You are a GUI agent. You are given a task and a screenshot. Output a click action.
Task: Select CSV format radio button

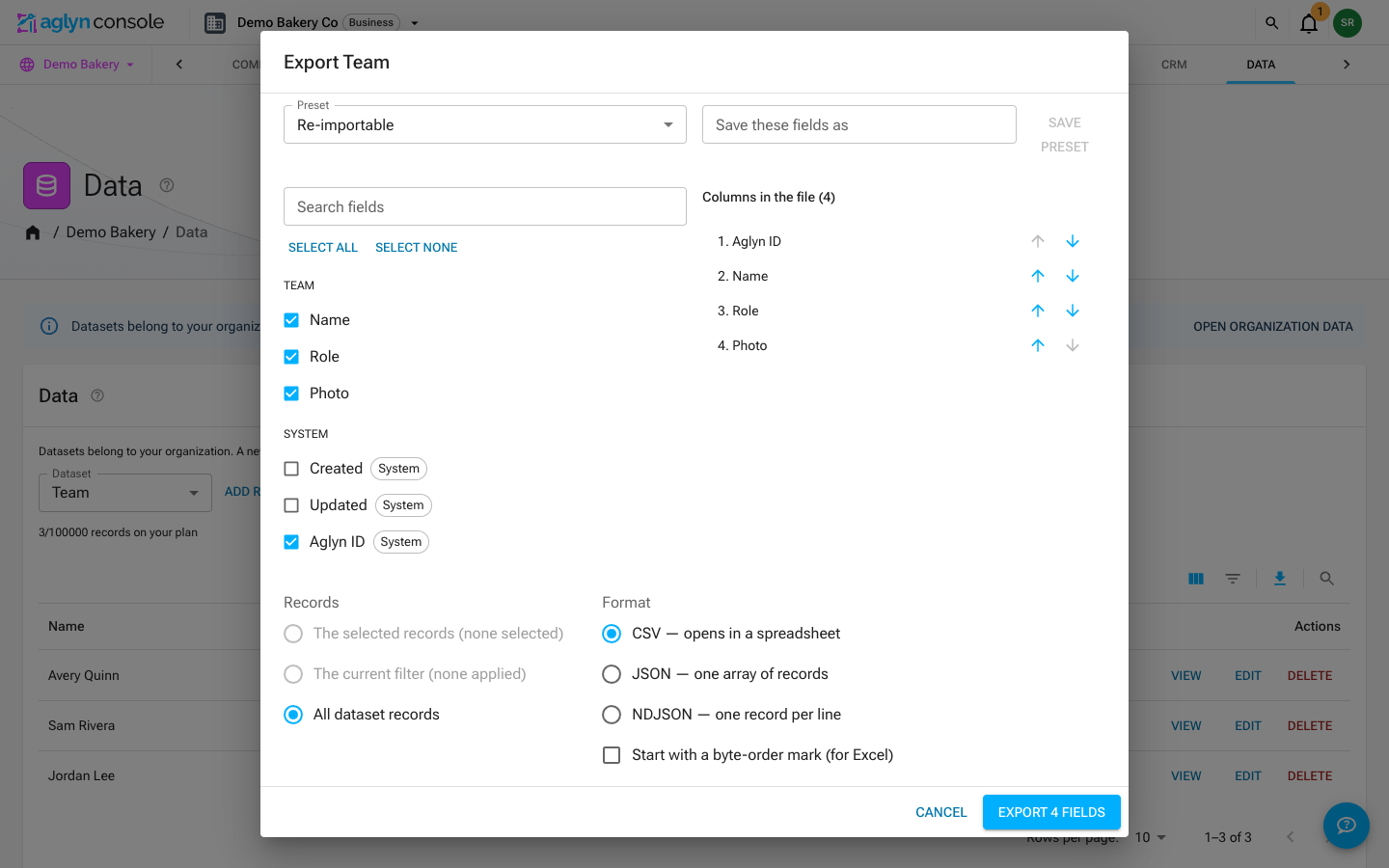coord(612,634)
